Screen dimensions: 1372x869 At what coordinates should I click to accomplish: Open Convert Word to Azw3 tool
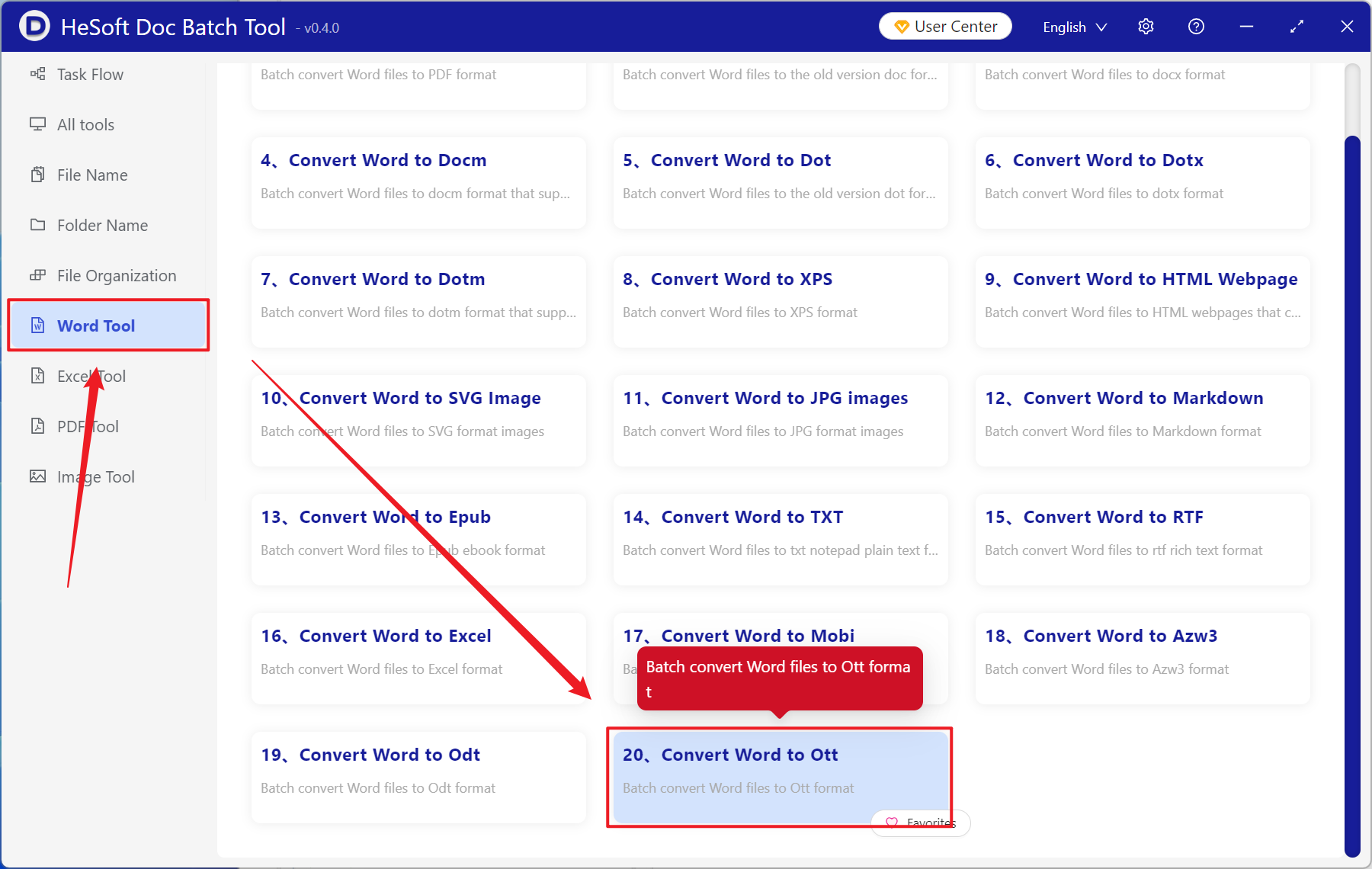point(1143,659)
